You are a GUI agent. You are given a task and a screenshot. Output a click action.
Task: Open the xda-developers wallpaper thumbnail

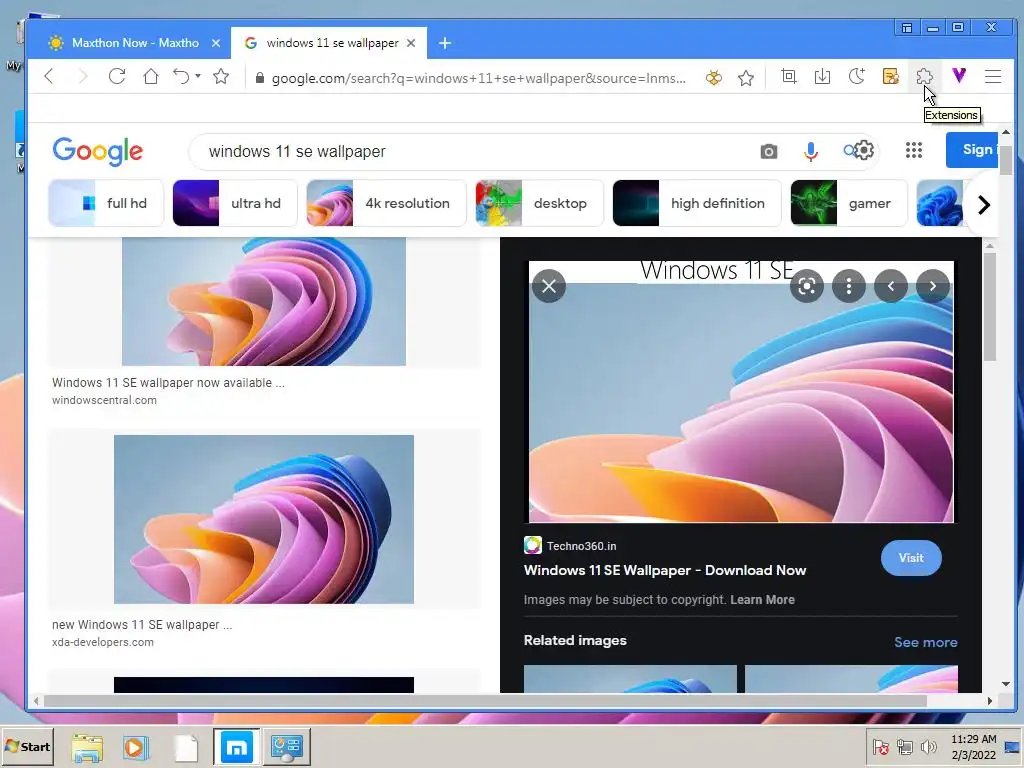coord(264,519)
